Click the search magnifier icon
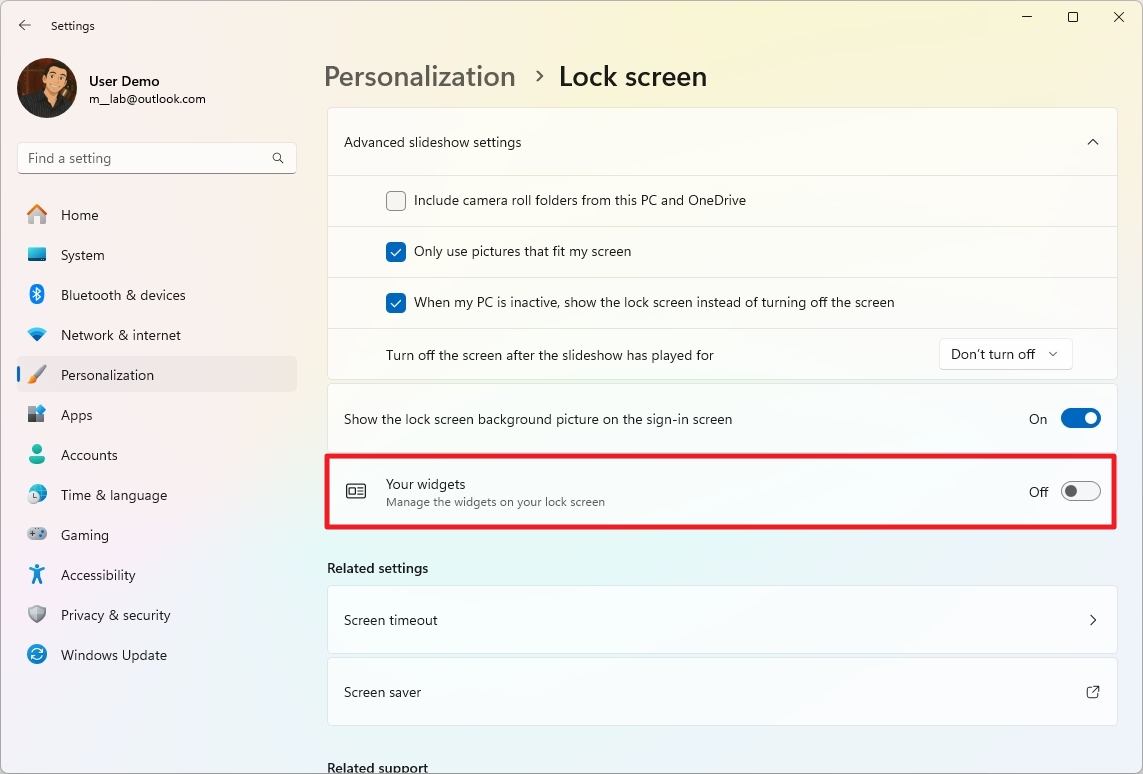This screenshot has width=1143, height=774. tap(278, 158)
